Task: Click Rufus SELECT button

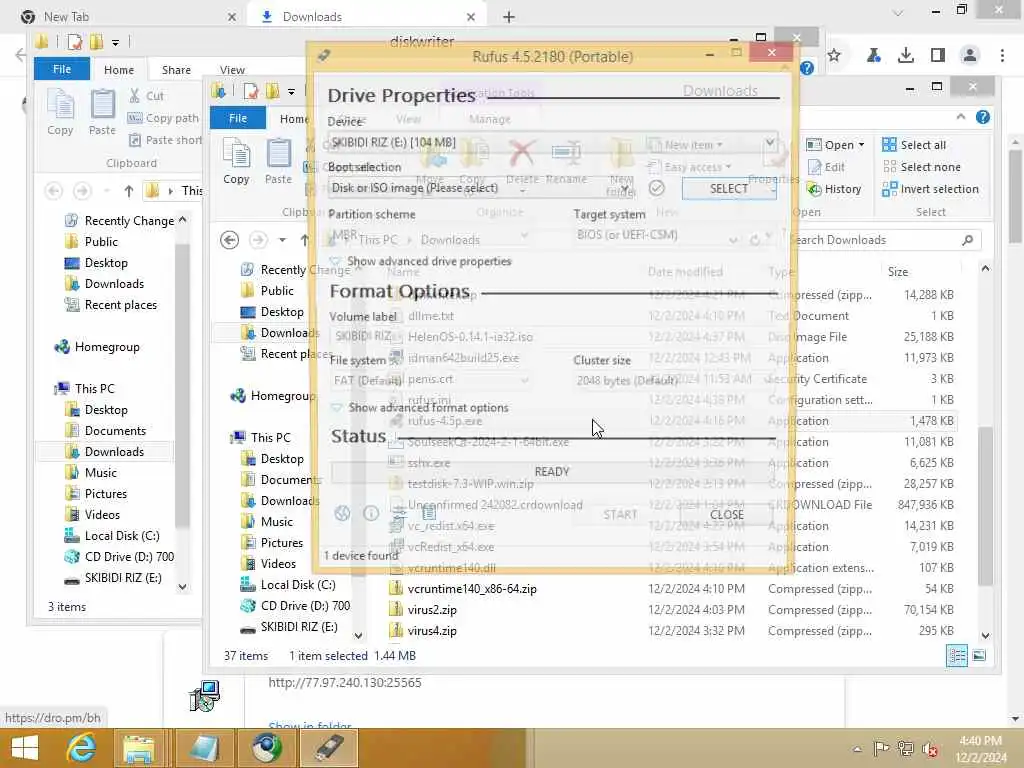Action: [x=729, y=189]
